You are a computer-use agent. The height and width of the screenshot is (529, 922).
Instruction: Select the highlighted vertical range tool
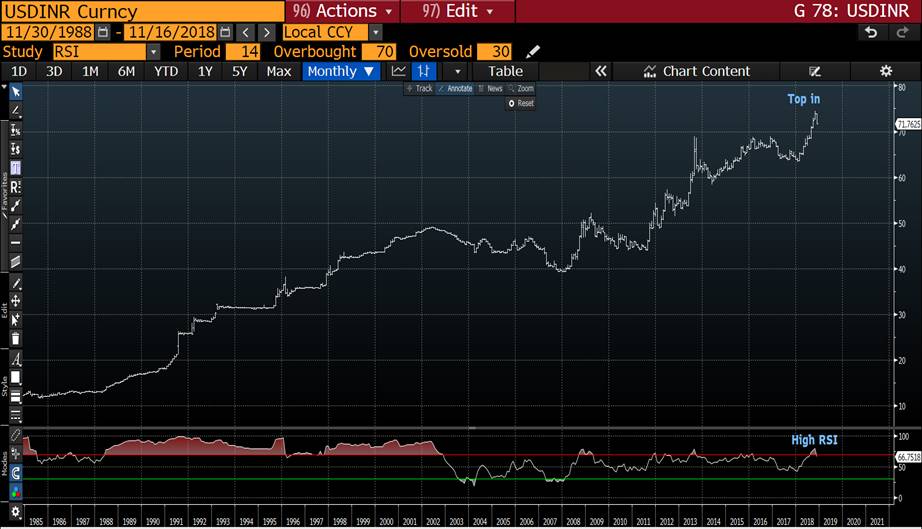point(16,168)
